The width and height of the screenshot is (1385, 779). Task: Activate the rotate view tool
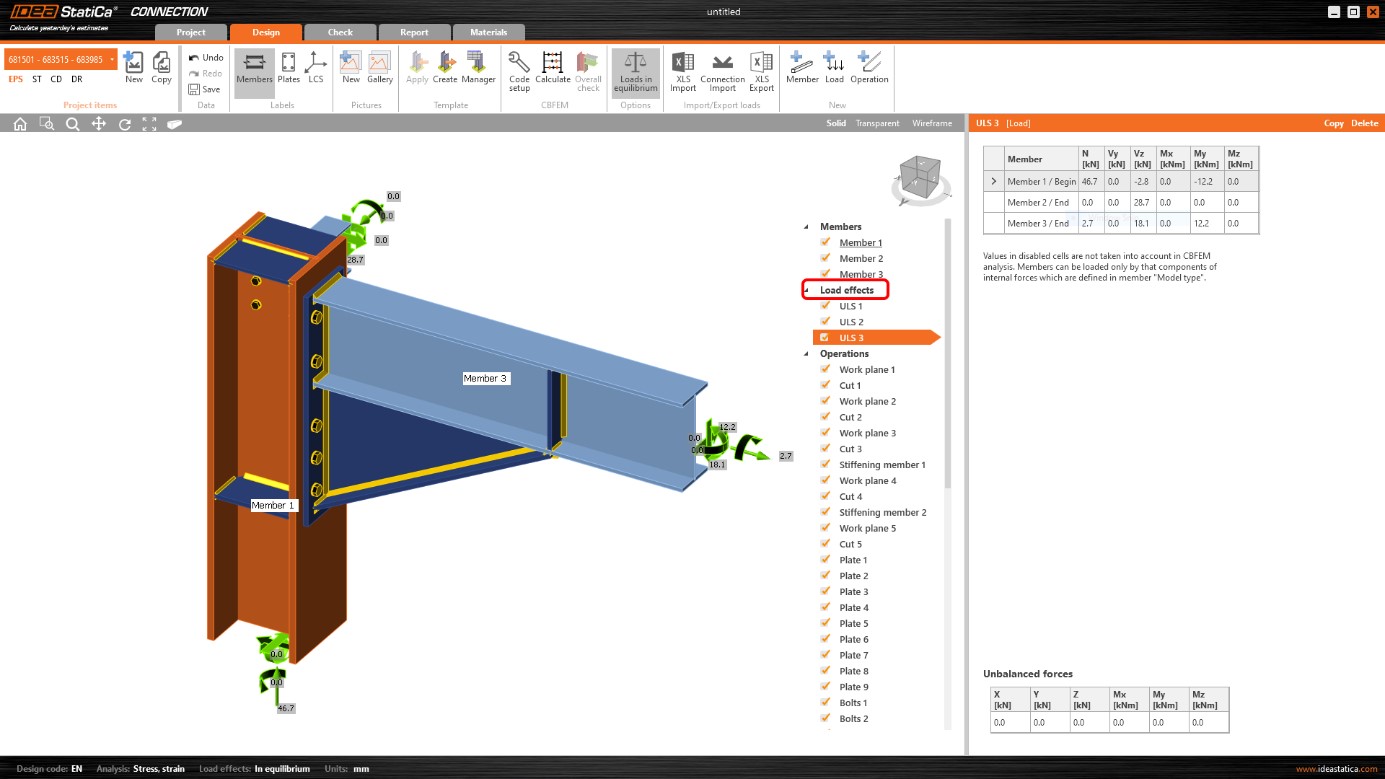124,124
